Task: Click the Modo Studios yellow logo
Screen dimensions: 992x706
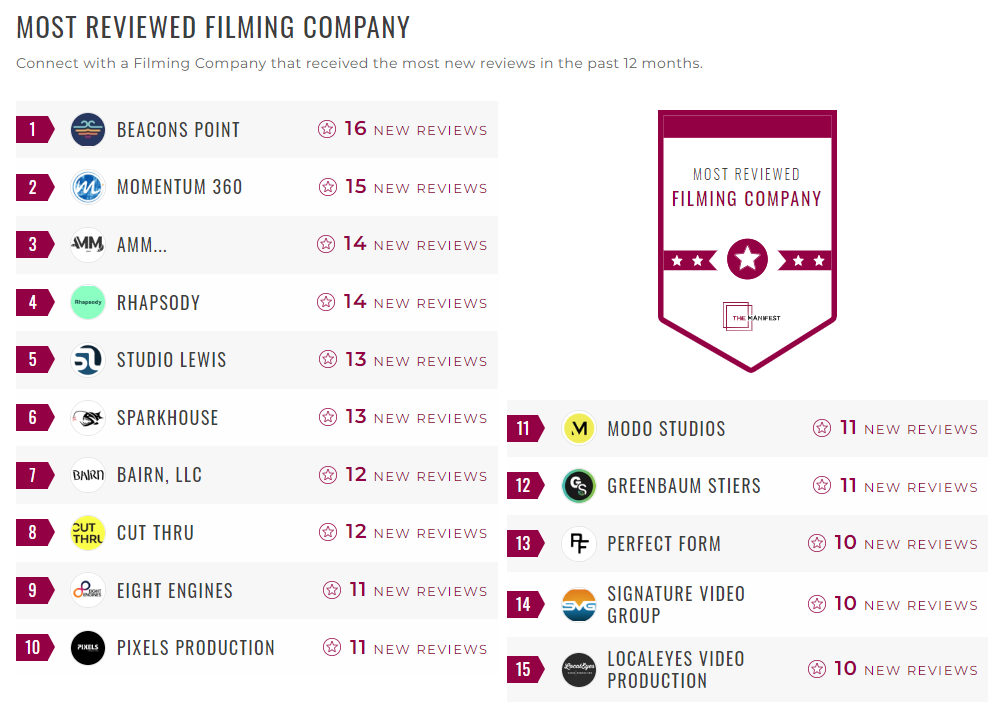Action: (x=579, y=429)
